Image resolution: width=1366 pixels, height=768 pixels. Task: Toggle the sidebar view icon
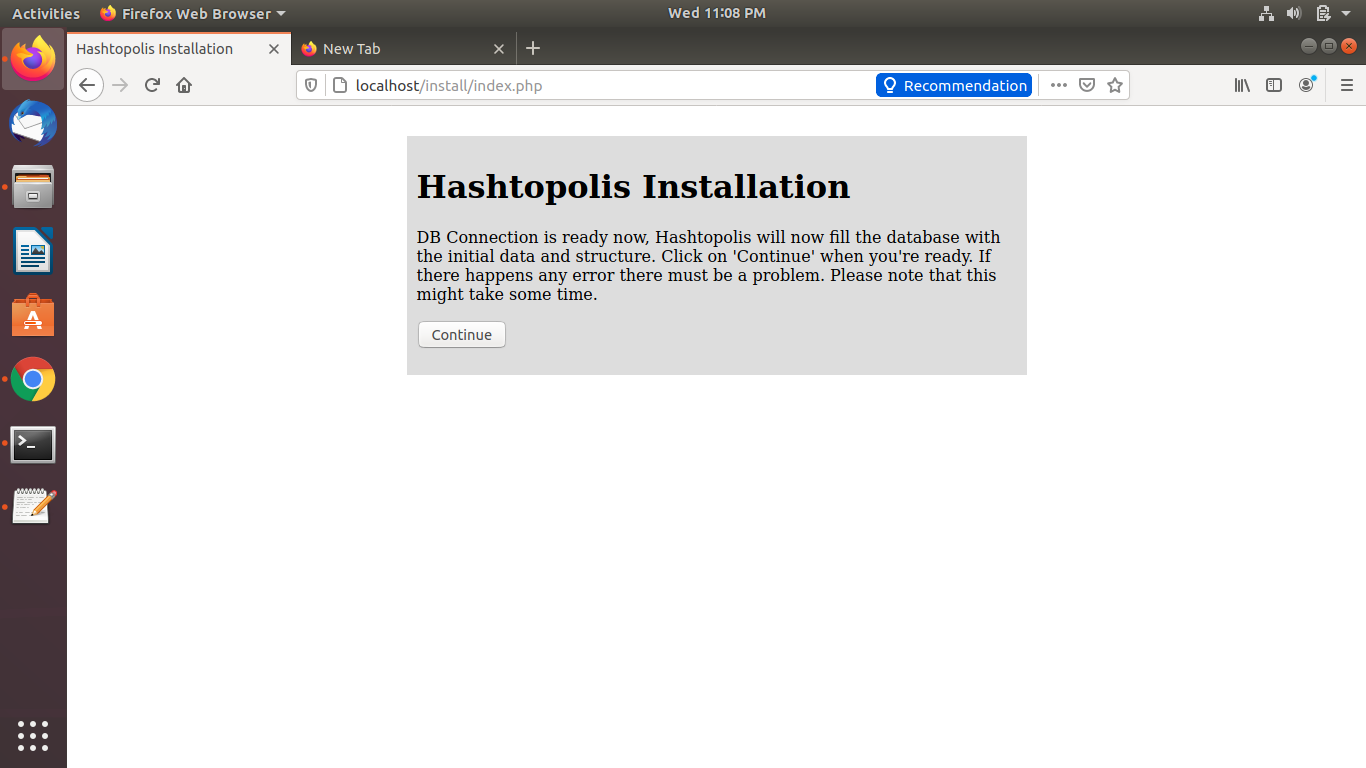coord(1274,85)
